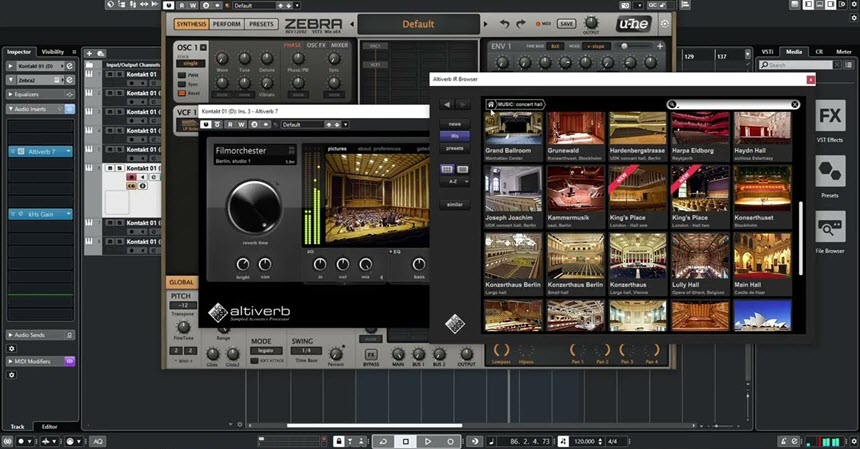Clear the Altiverb IR Browser search field
The image size is (860, 449).
795,104
